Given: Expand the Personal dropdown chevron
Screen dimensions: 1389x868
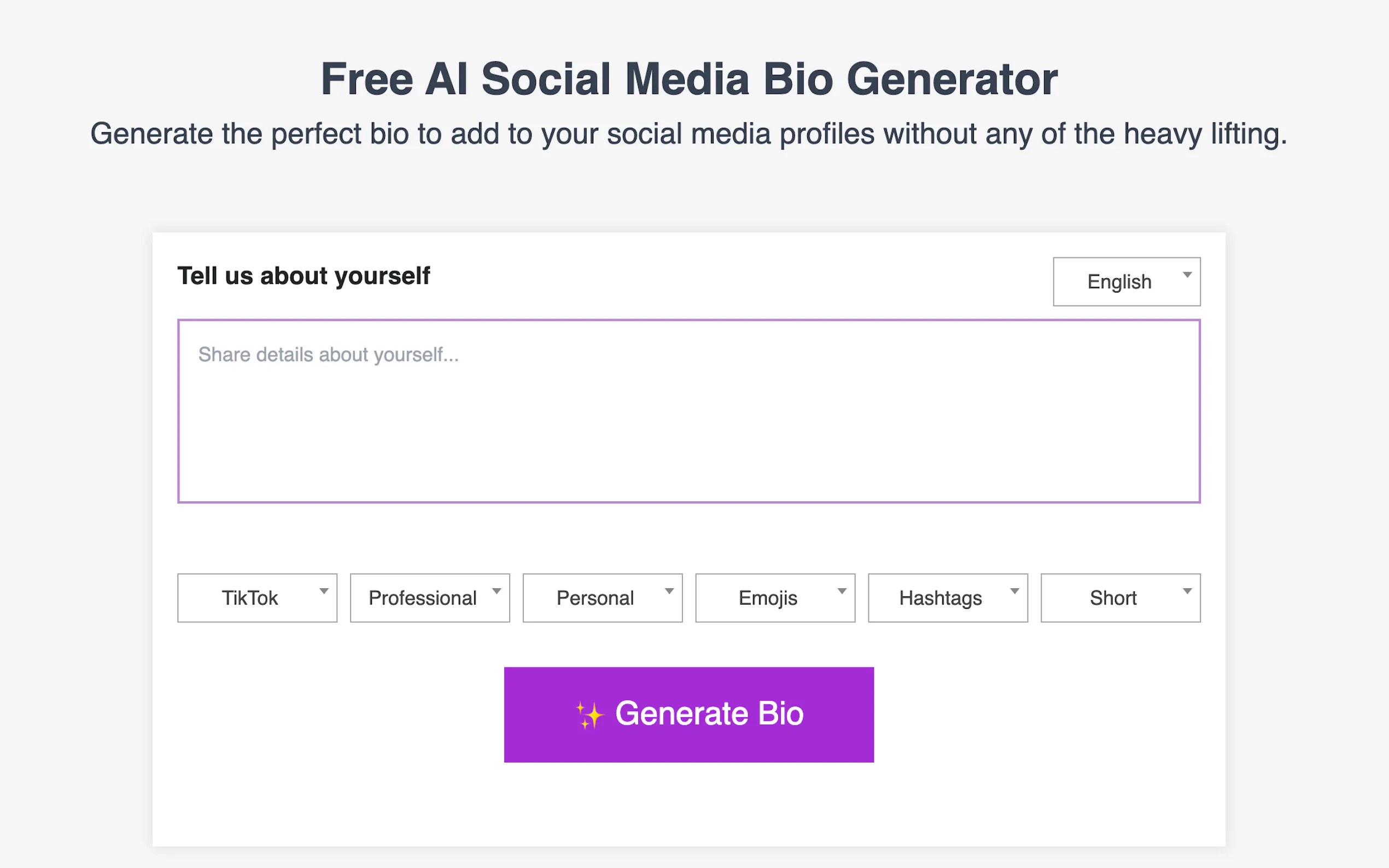Looking at the screenshot, I should click(669, 591).
